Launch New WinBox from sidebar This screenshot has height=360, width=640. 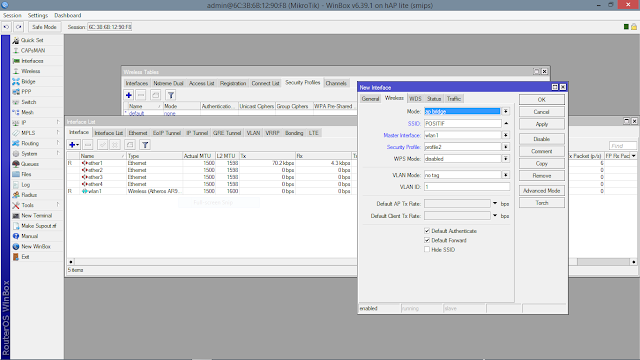click(x=36, y=247)
